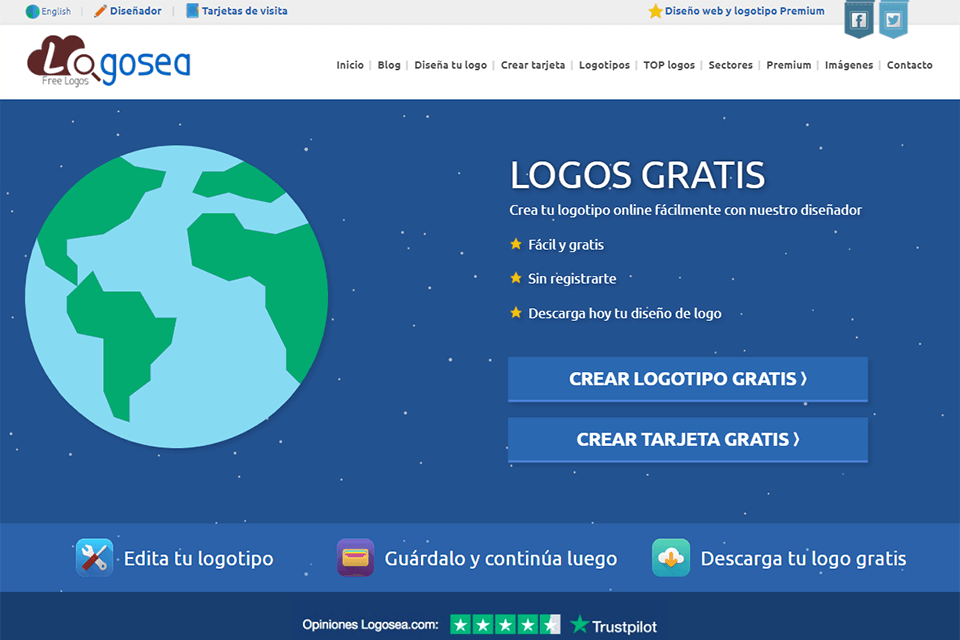Open the Twitter profile icon
This screenshot has width=960, height=640.
coord(893,20)
